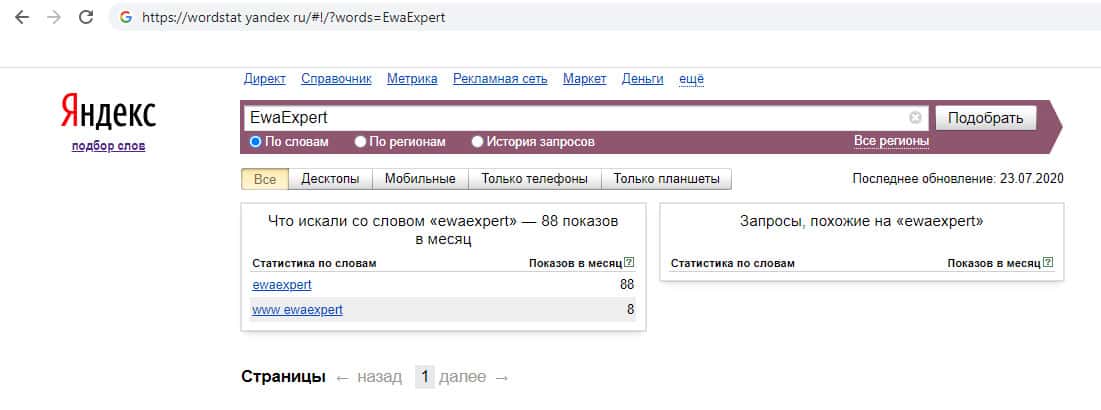Select the 'По словам' radio button
The image size is (1101, 410).
[256, 142]
